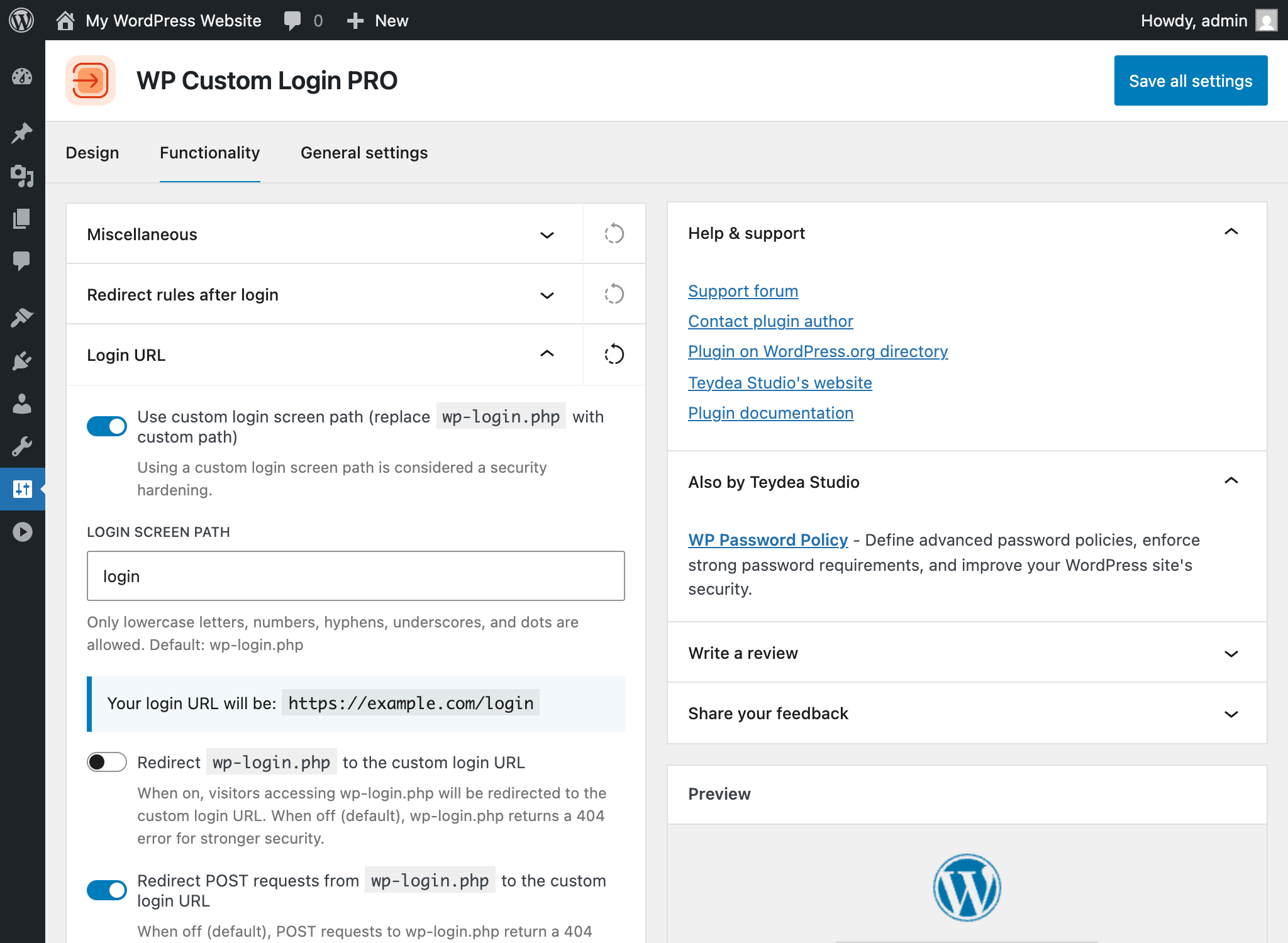Open the Dashboard sidebar icon
1288x943 pixels.
pyautogui.click(x=22, y=77)
